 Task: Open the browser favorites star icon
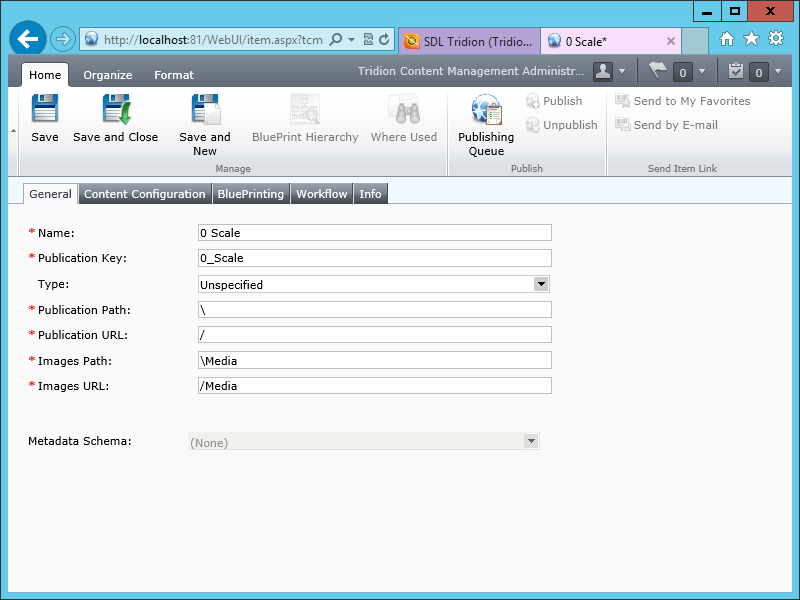pos(751,39)
